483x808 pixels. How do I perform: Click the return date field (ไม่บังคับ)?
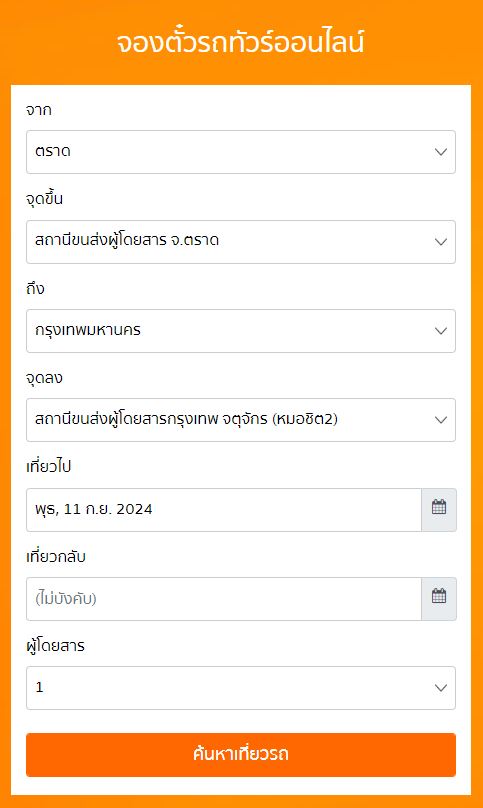pos(224,599)
